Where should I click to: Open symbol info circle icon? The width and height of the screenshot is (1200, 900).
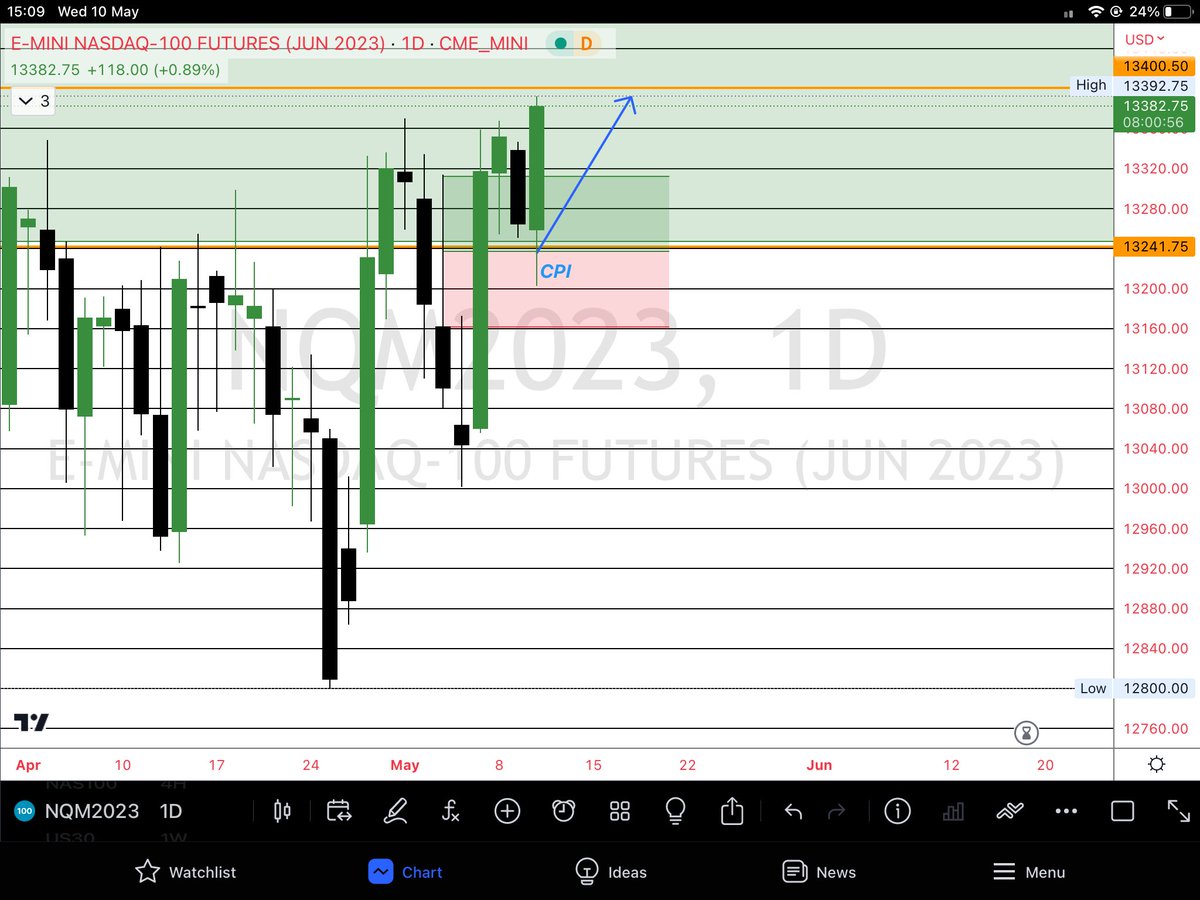(897, 811)
